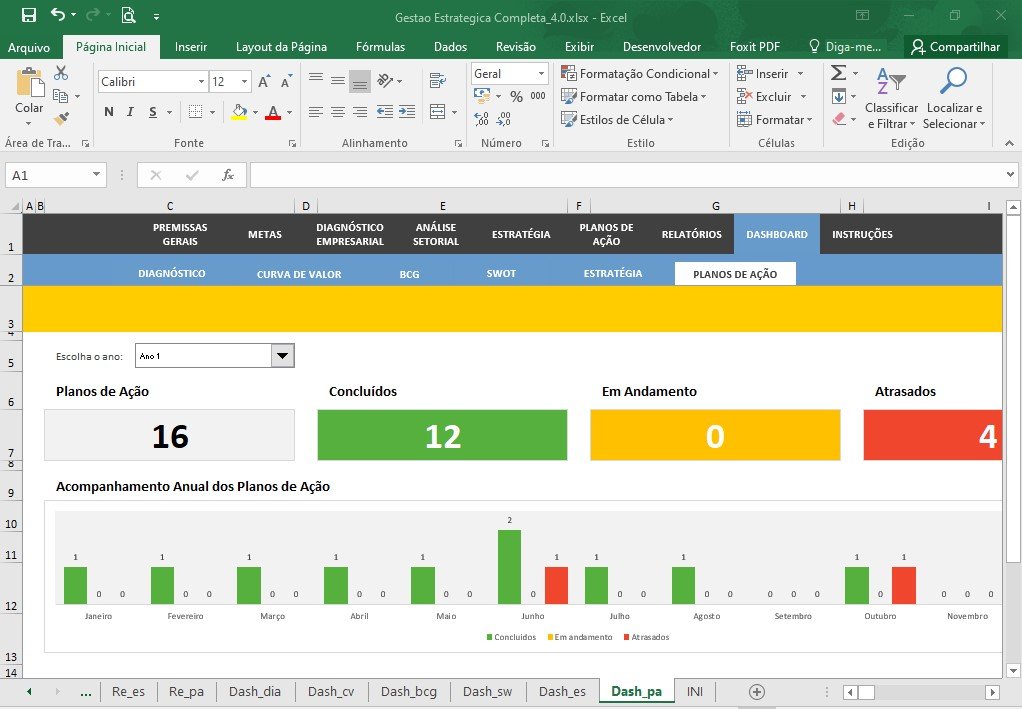This screenshot has width=1022, height=709.
Task: Increase decimal places
Action: coord(482,119)
